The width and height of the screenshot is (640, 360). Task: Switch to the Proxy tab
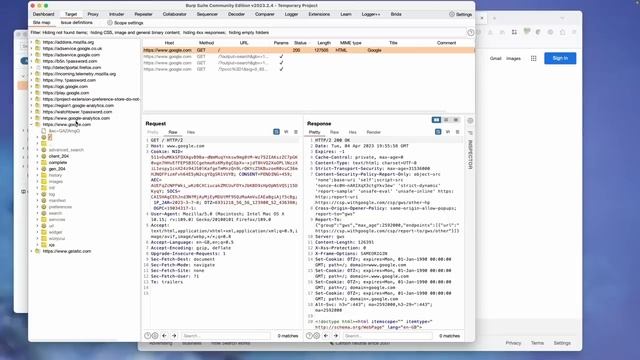tap(93, 14)
